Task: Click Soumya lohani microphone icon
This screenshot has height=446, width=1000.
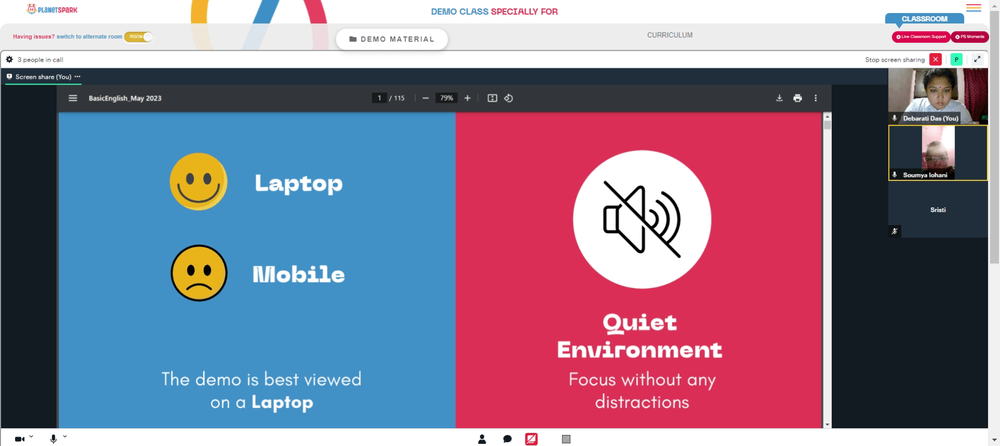Action: [895, 174]
